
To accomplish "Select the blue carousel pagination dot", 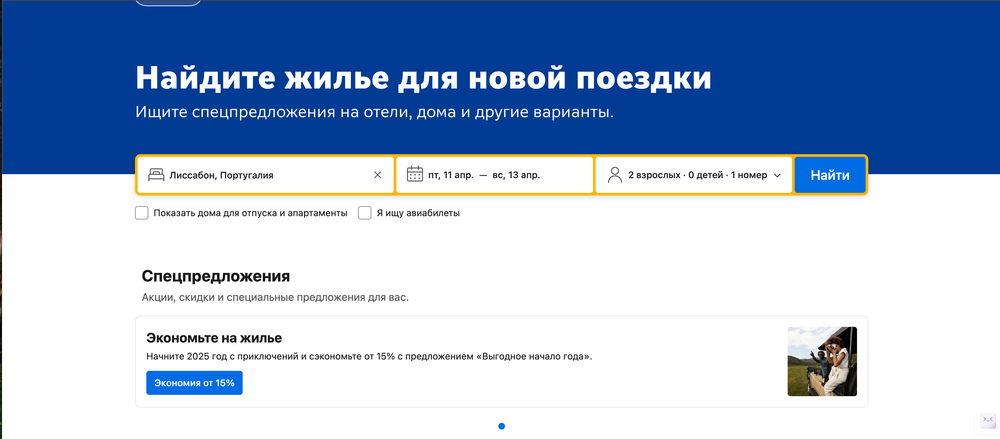I will [x=501, y=426].
